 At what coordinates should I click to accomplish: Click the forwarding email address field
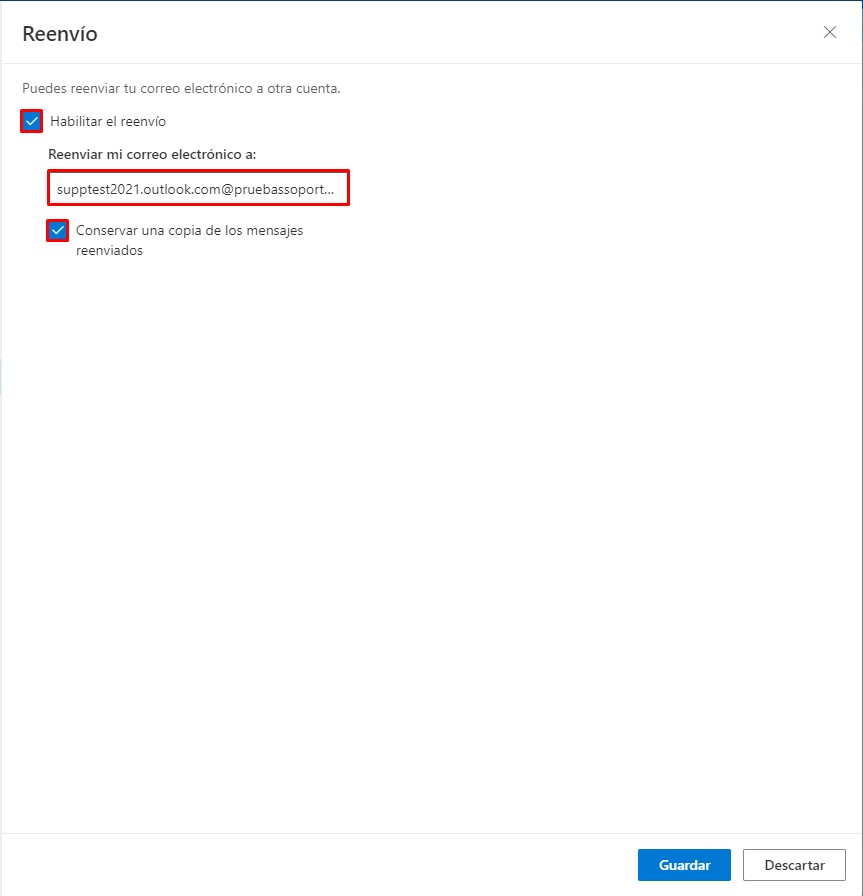(x=198, y=188)
